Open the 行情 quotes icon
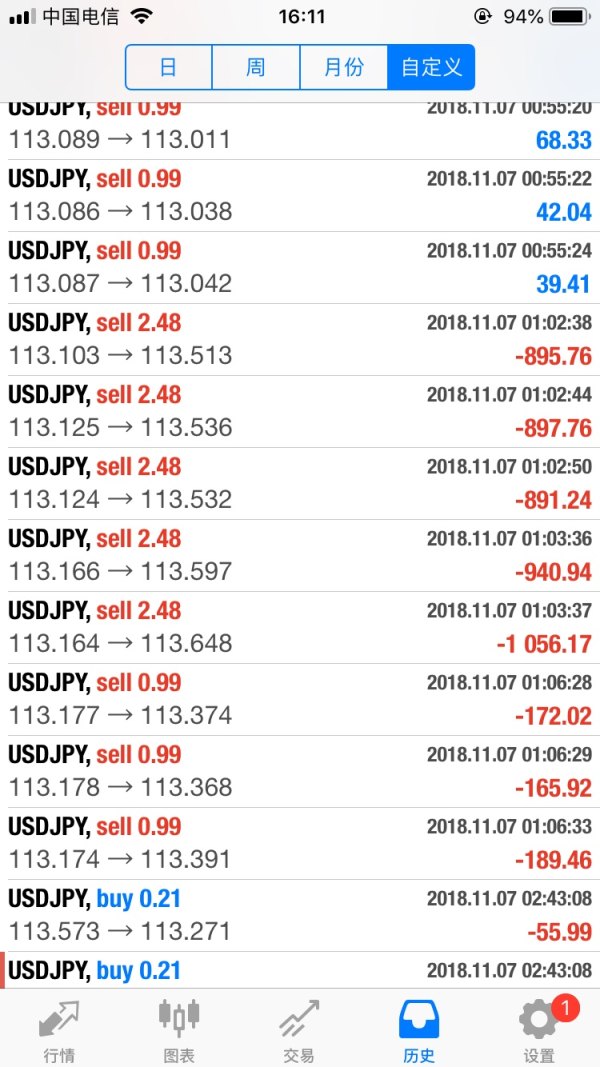 click(x=59, y=1020)
